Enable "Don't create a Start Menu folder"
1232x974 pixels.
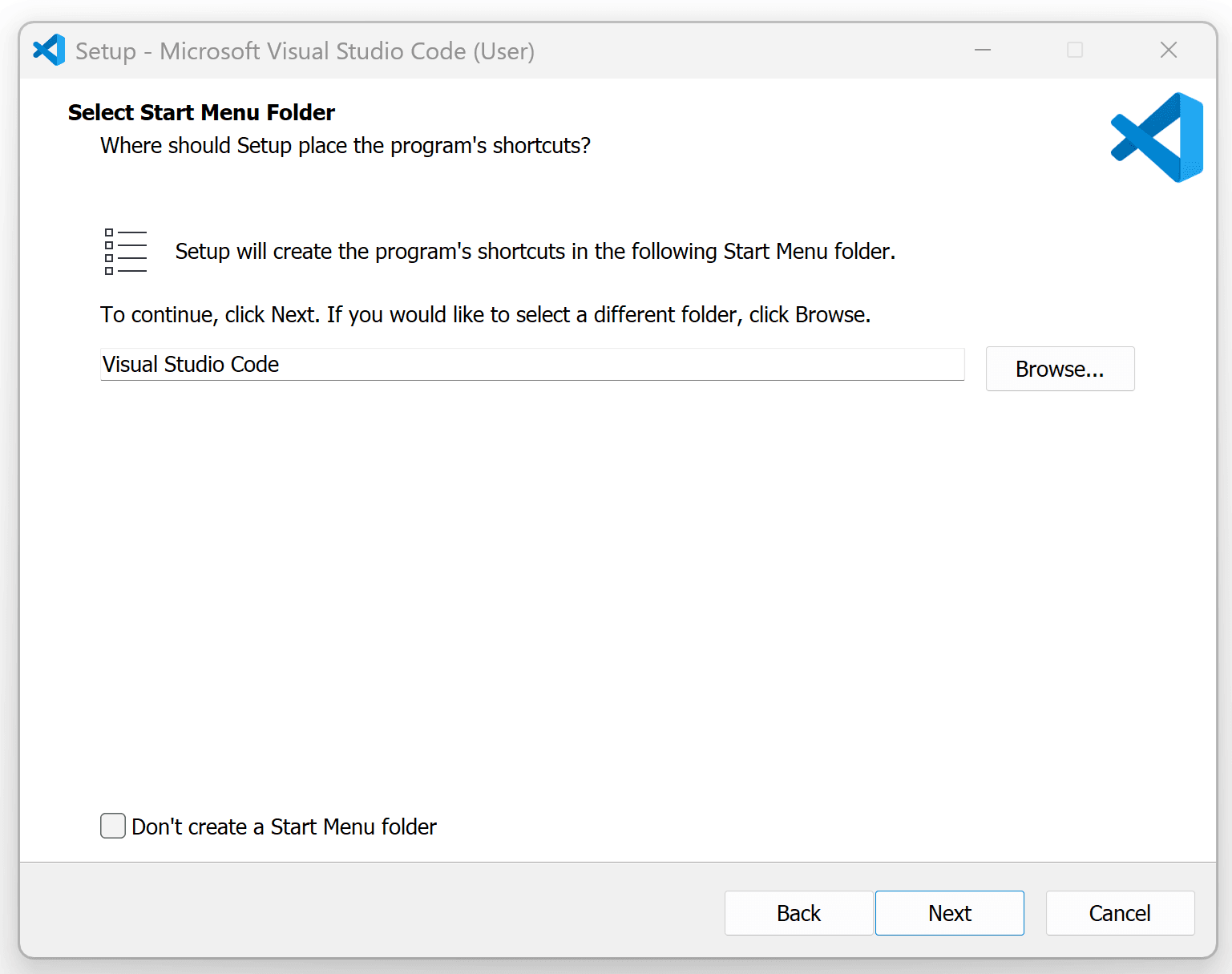coord(112,826)
